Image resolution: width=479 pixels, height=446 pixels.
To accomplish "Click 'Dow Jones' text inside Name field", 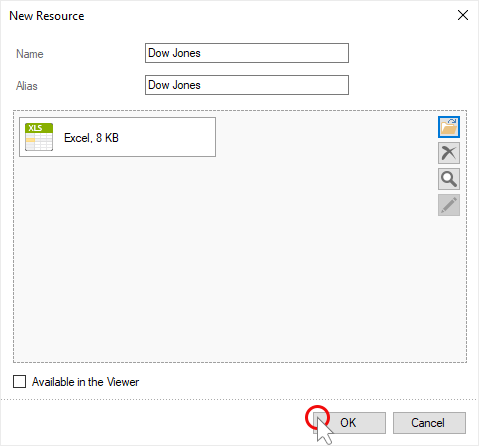I will pyautogui.click(x=174, y=53).
